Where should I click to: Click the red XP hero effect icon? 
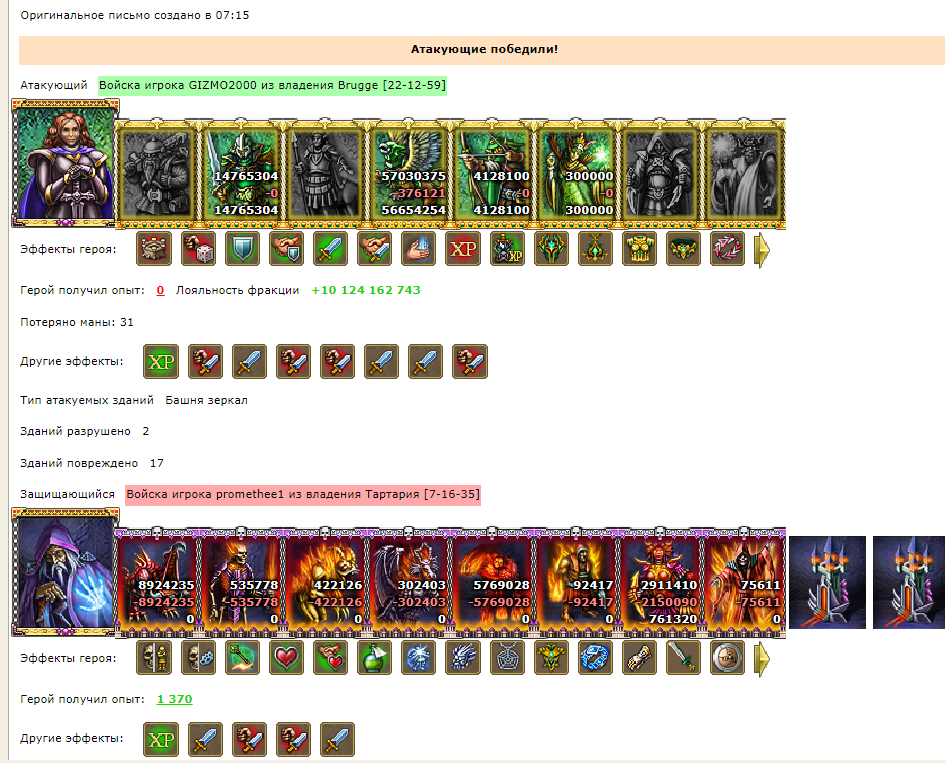[463, 248]
